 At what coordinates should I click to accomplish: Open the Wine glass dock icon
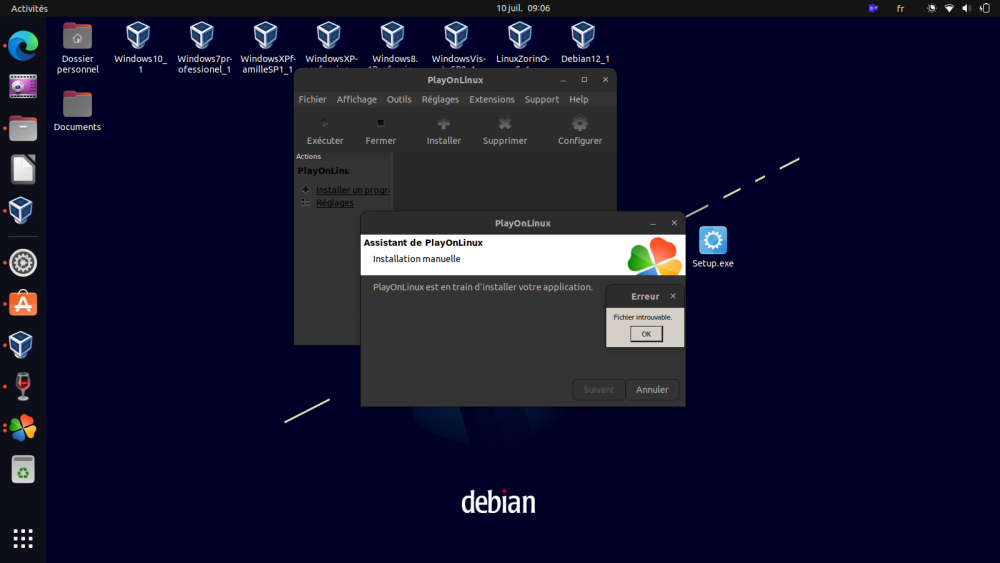pyautogui.click(x=23, y=386)
